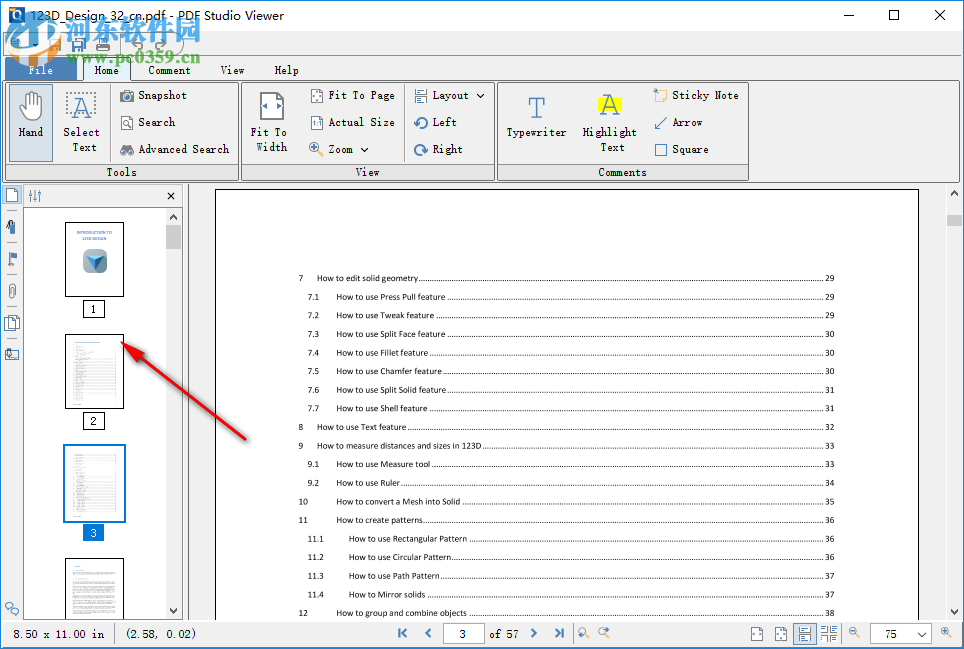
Task: Insert a Typewriter annotation
Action: [x=536, y=120]
